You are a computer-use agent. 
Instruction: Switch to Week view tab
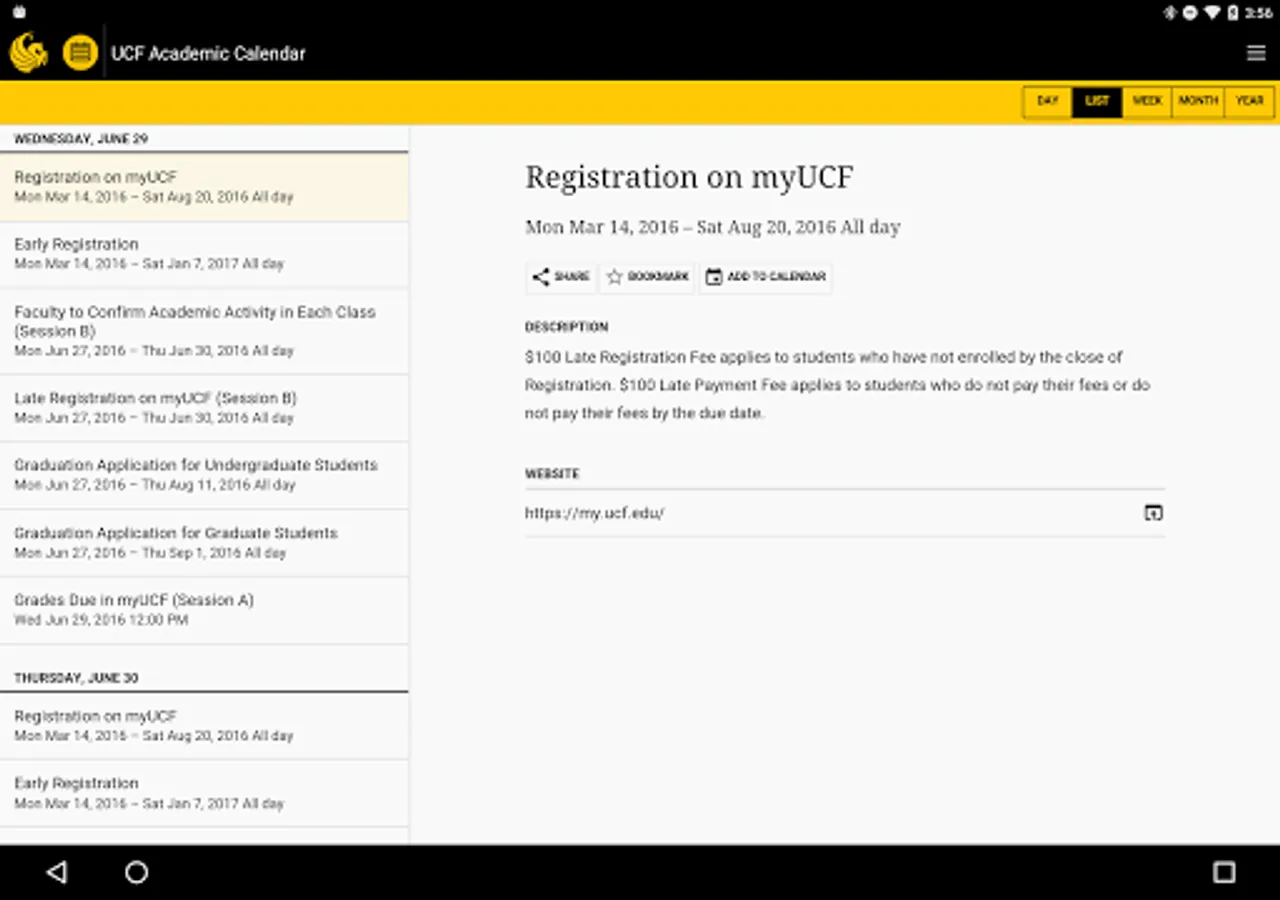pos(1147,101)
